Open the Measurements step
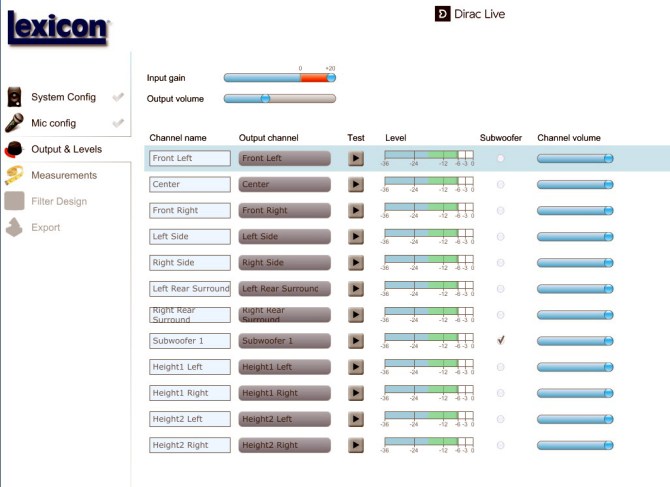The height and width of the screenshot is (487, 670). [x=64, y=175]
